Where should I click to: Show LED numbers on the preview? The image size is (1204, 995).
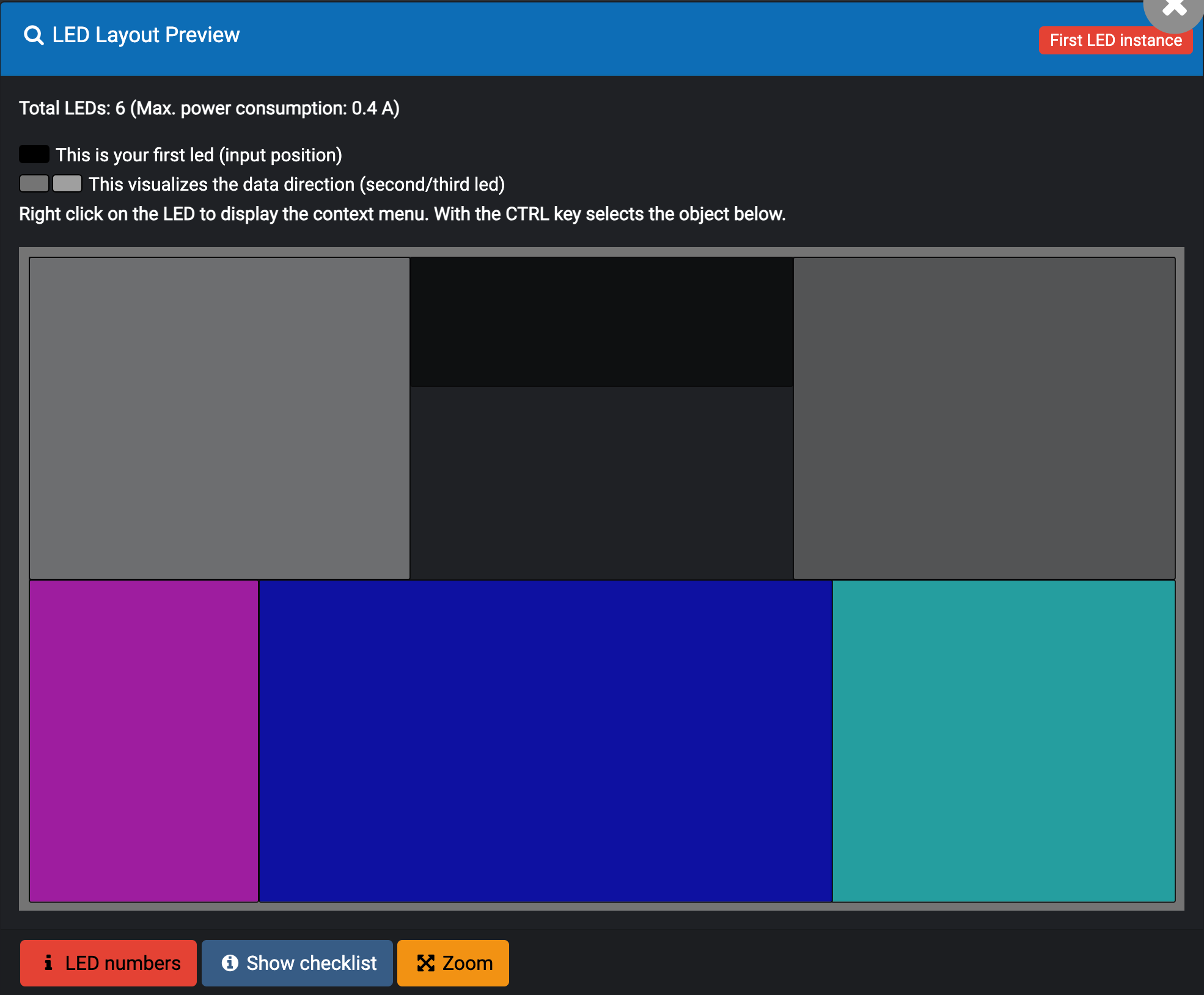tap(108, 963)
